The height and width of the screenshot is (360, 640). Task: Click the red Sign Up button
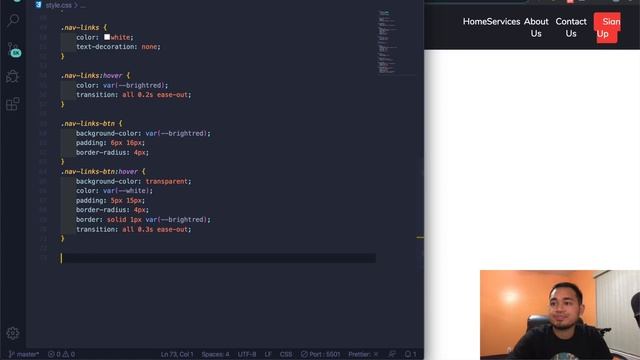click(607, 28)
